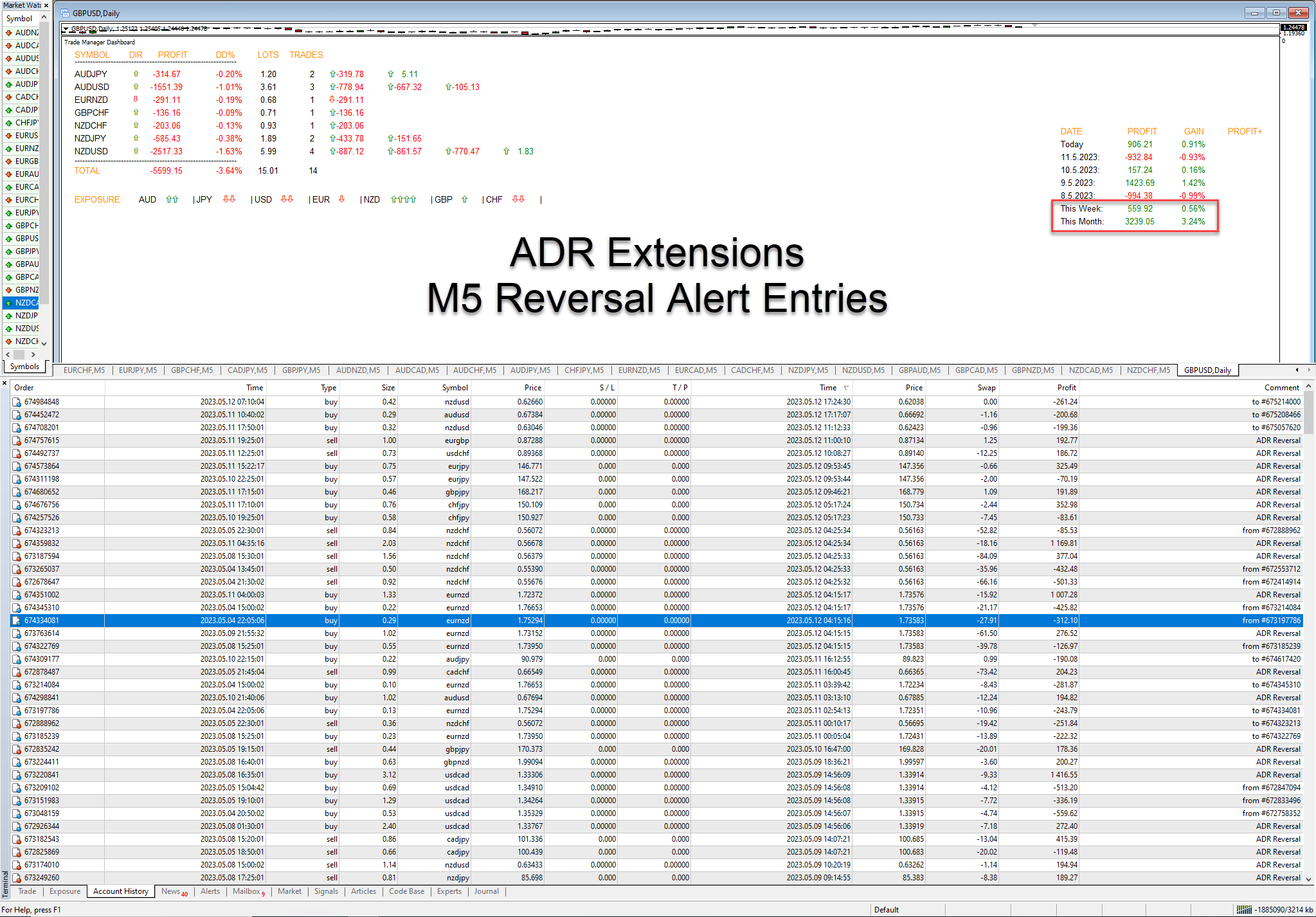The image size is (1316, 917).
Task: Click the Market Watch list down-arrow
Action: coord(44,343)
